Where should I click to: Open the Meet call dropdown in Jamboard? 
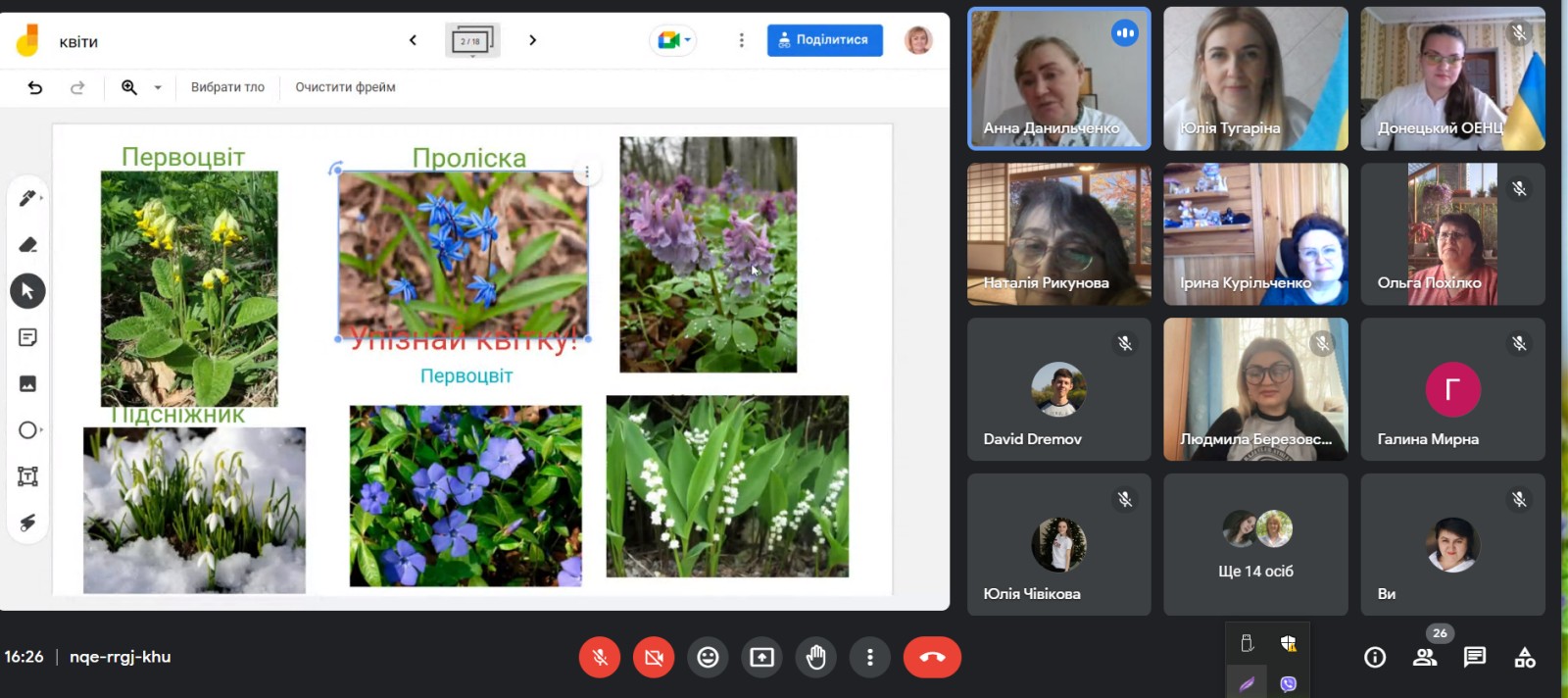[x=673, y=40]
